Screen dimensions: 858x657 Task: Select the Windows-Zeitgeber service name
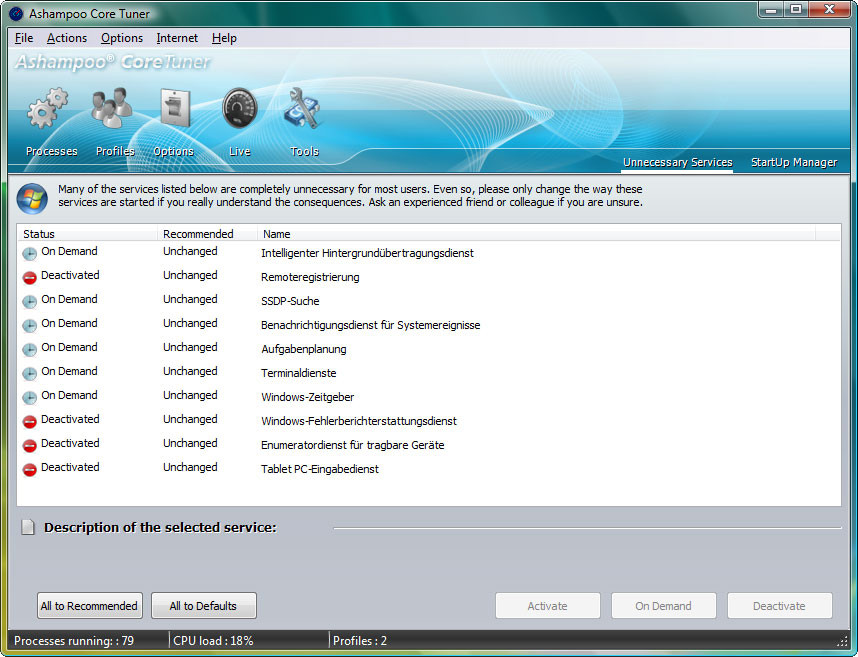(308, 397)
